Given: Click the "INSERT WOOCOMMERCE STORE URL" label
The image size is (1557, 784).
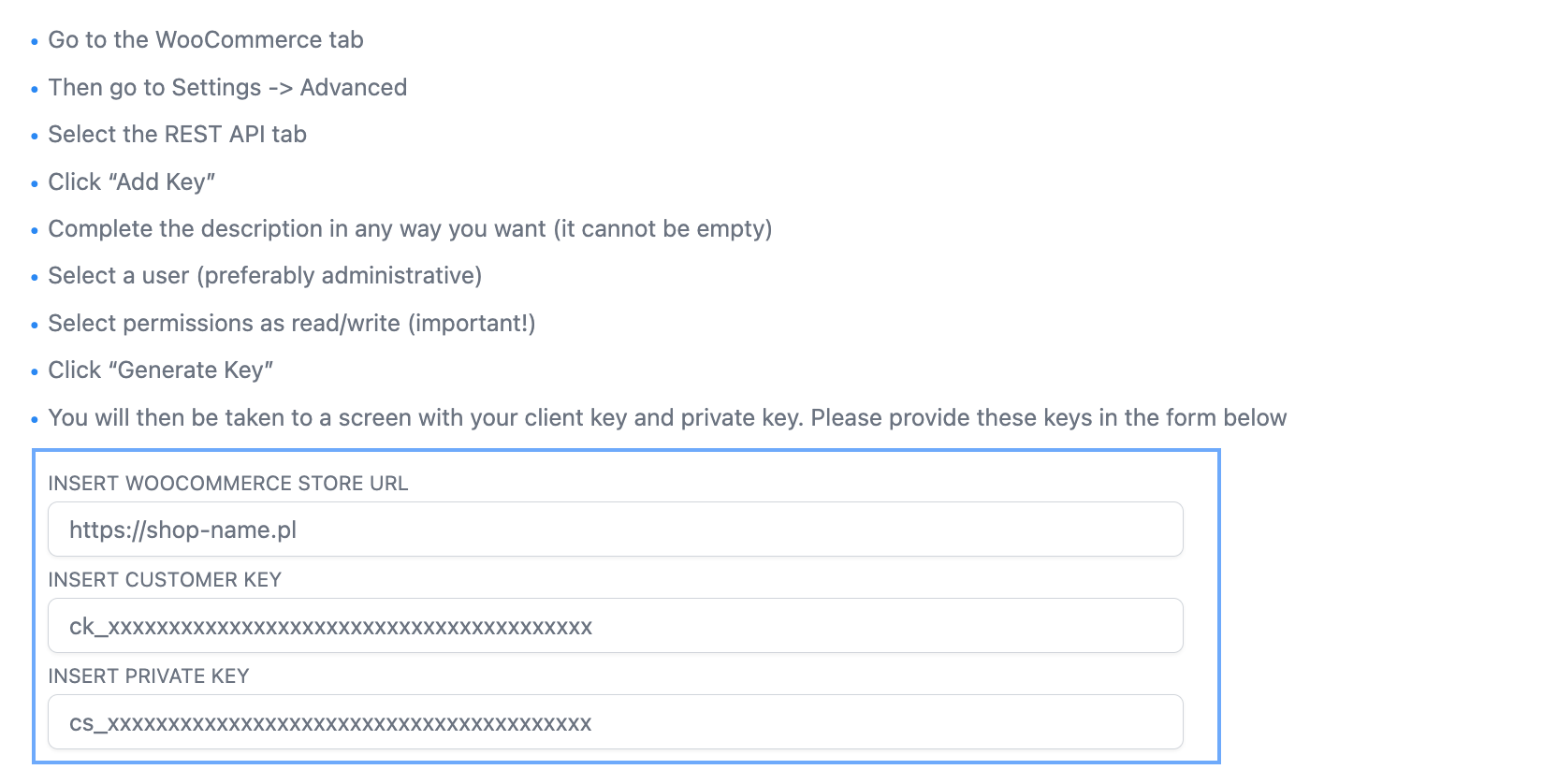Looking at the screenshot, I should click(228, 484).
